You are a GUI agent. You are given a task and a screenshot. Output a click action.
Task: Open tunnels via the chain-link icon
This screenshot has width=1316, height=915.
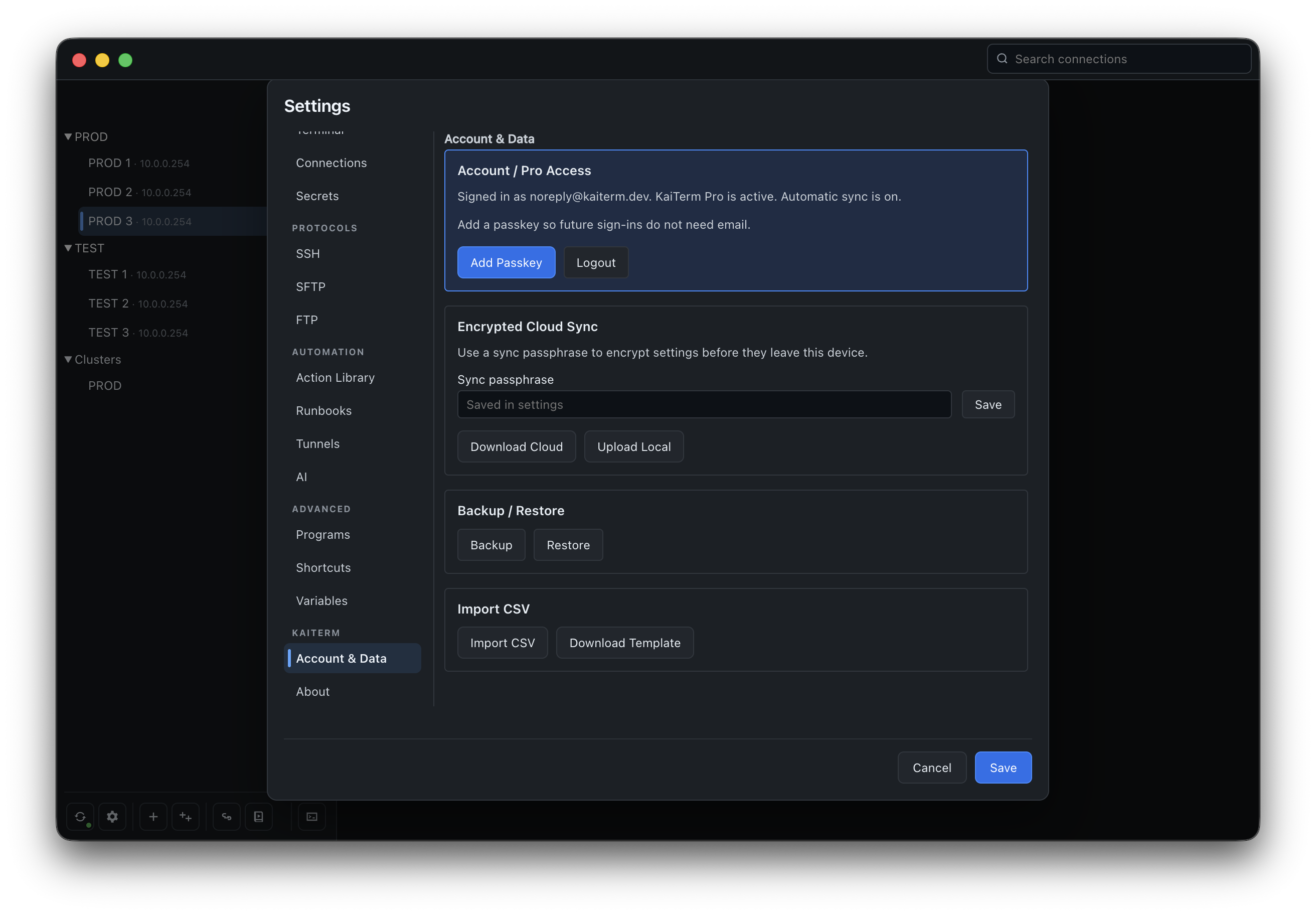[x=226, y=816]
